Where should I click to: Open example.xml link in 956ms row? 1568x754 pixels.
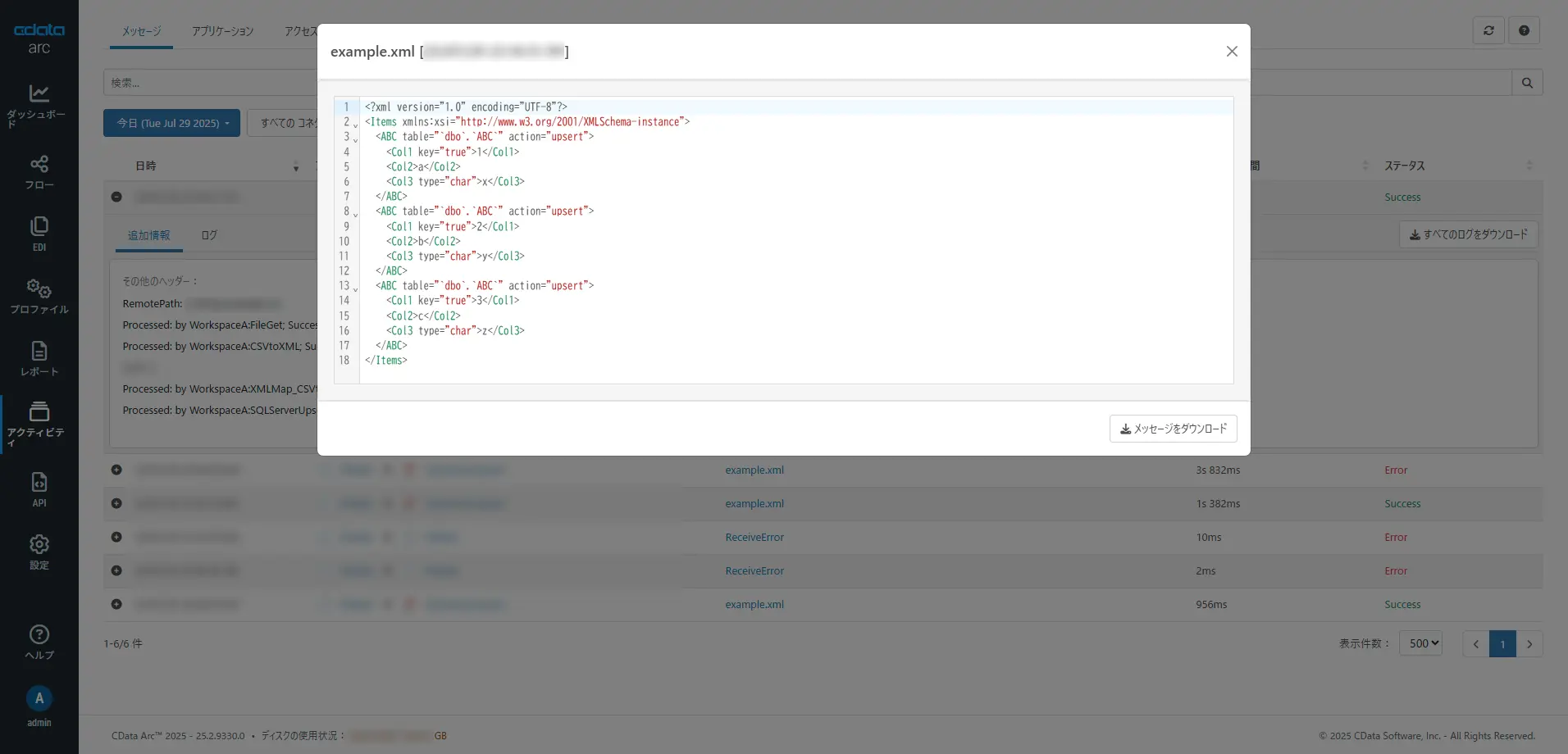(754, 605)
